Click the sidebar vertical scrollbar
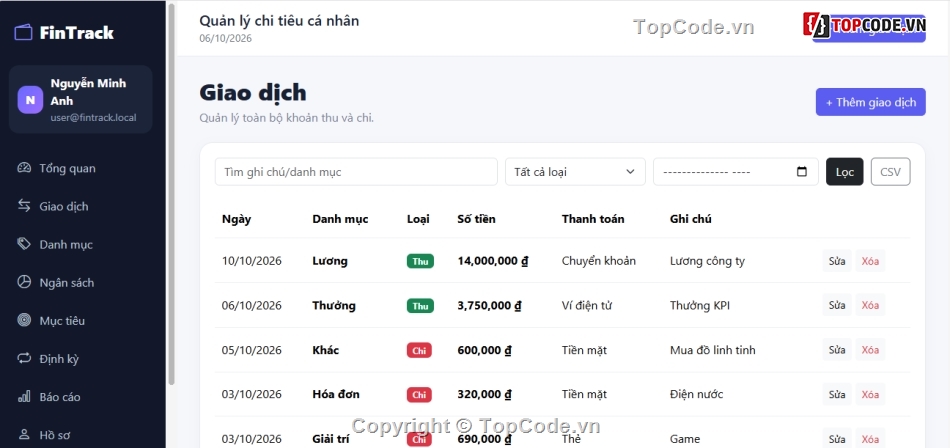The height and width of the screenshot is (448, 950). [171, 194]
